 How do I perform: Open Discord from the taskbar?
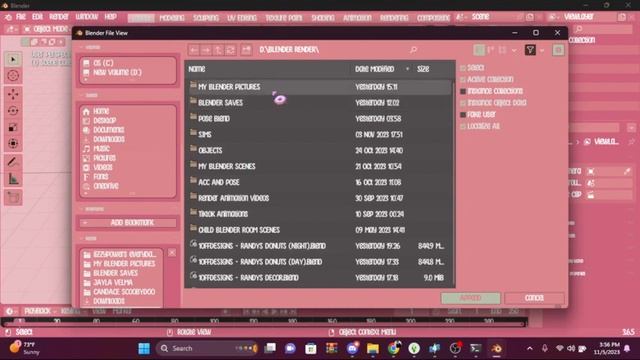click(x=353, y=349)
